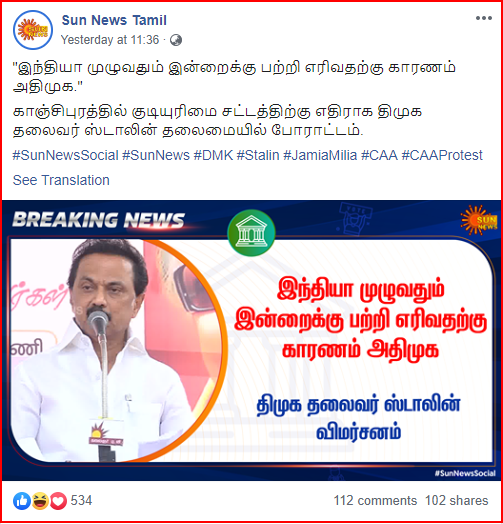Click the Haha laughing reaction icon
503x524 pixels.
(x=40, y=501)
